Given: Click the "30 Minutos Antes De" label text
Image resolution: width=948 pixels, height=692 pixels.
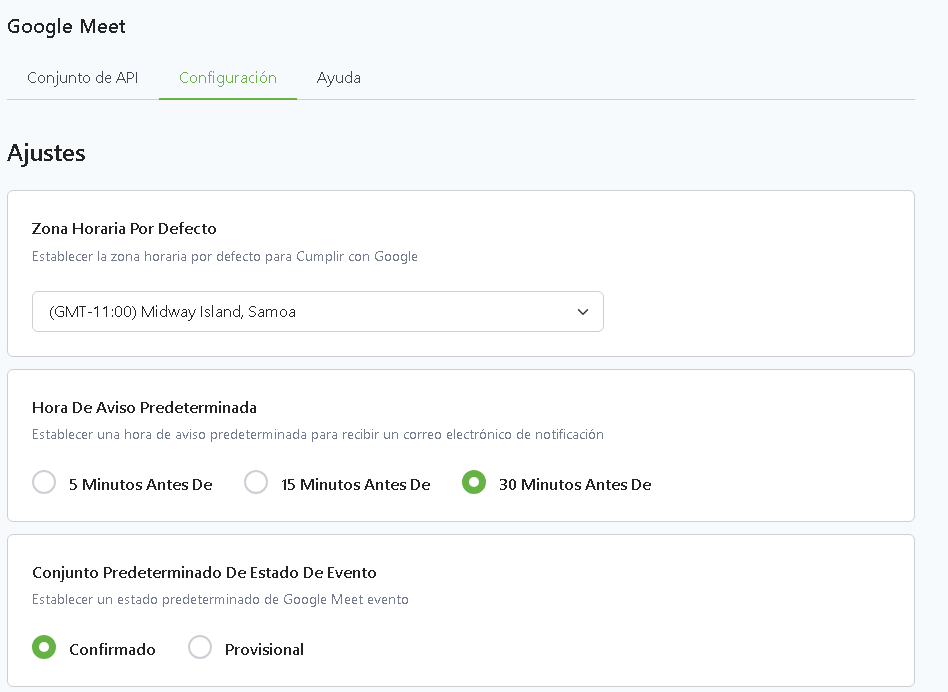Looking at the screenshot, I should (x=575, y=485).
